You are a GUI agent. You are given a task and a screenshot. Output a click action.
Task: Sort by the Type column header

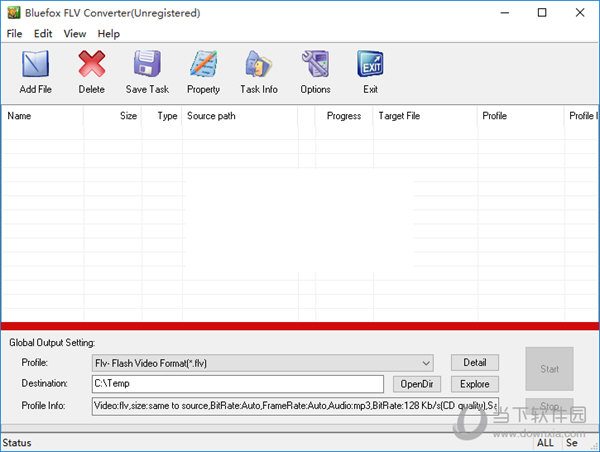coord(162,116)
